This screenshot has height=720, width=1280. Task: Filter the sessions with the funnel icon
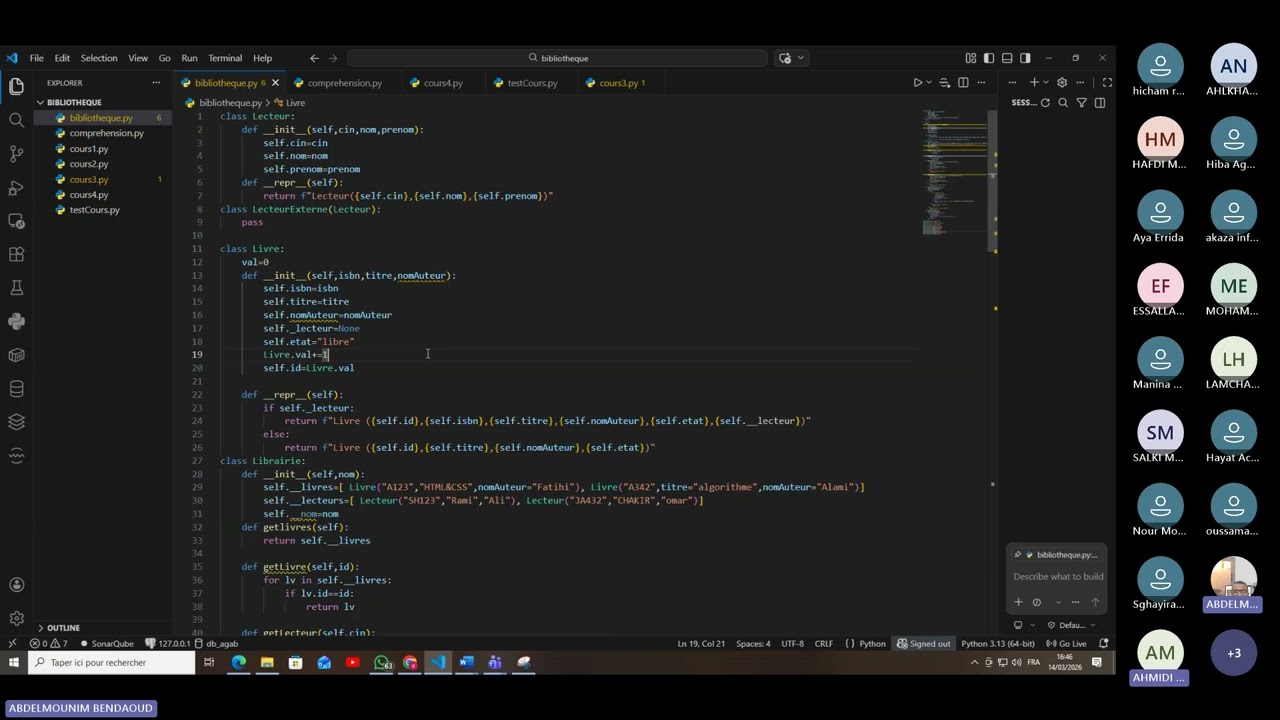[x=1081, y=103]
